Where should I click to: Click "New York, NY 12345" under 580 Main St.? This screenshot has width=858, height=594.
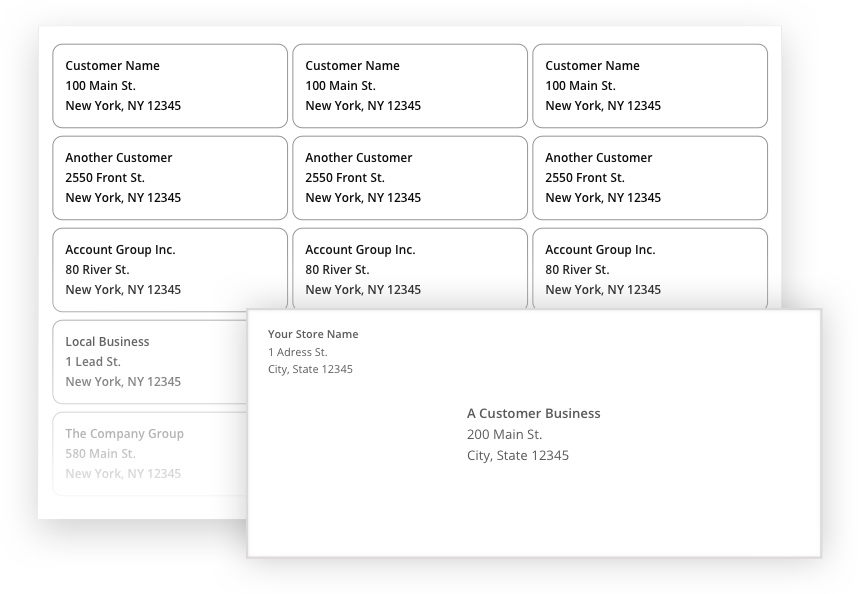click(x=123, y=474)
